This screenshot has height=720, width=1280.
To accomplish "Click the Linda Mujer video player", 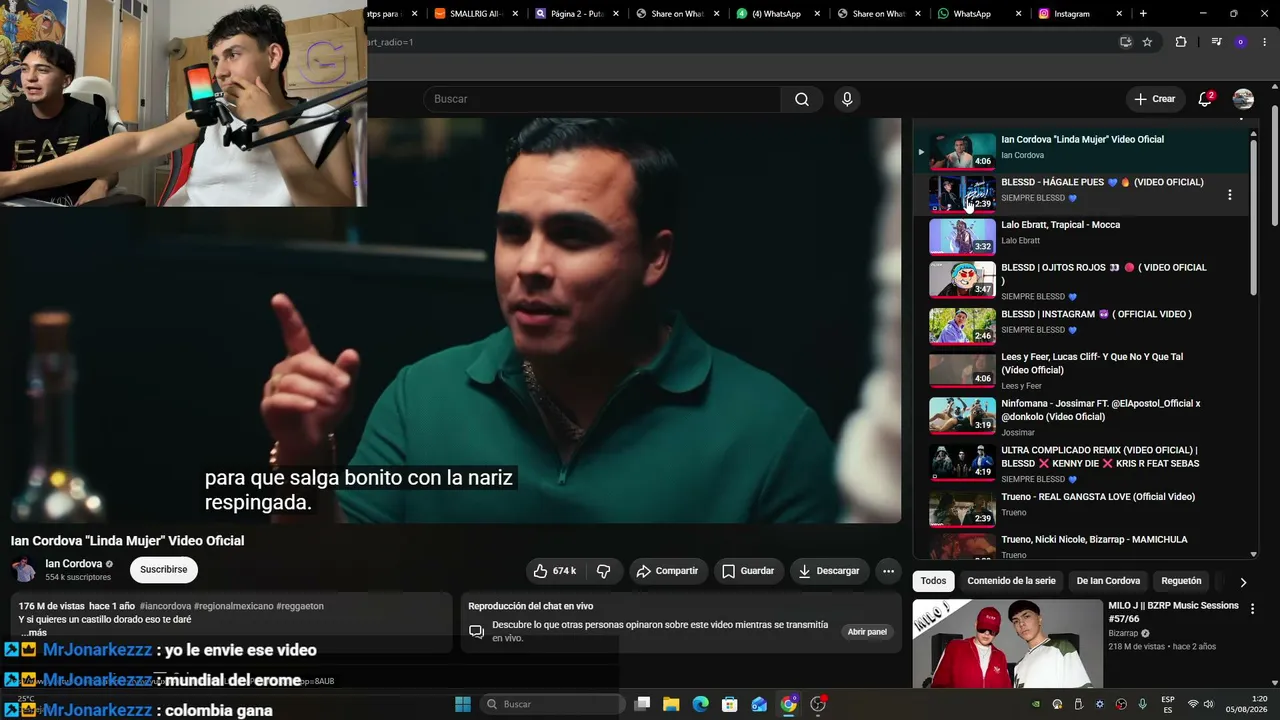I will coord(455,320).
